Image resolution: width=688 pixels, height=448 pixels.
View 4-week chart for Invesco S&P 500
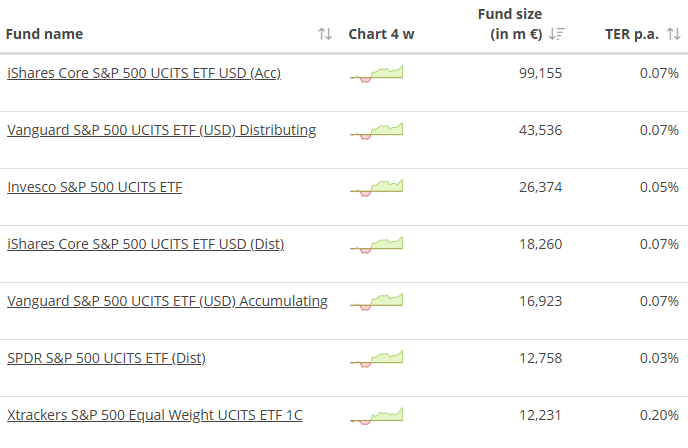377,187
